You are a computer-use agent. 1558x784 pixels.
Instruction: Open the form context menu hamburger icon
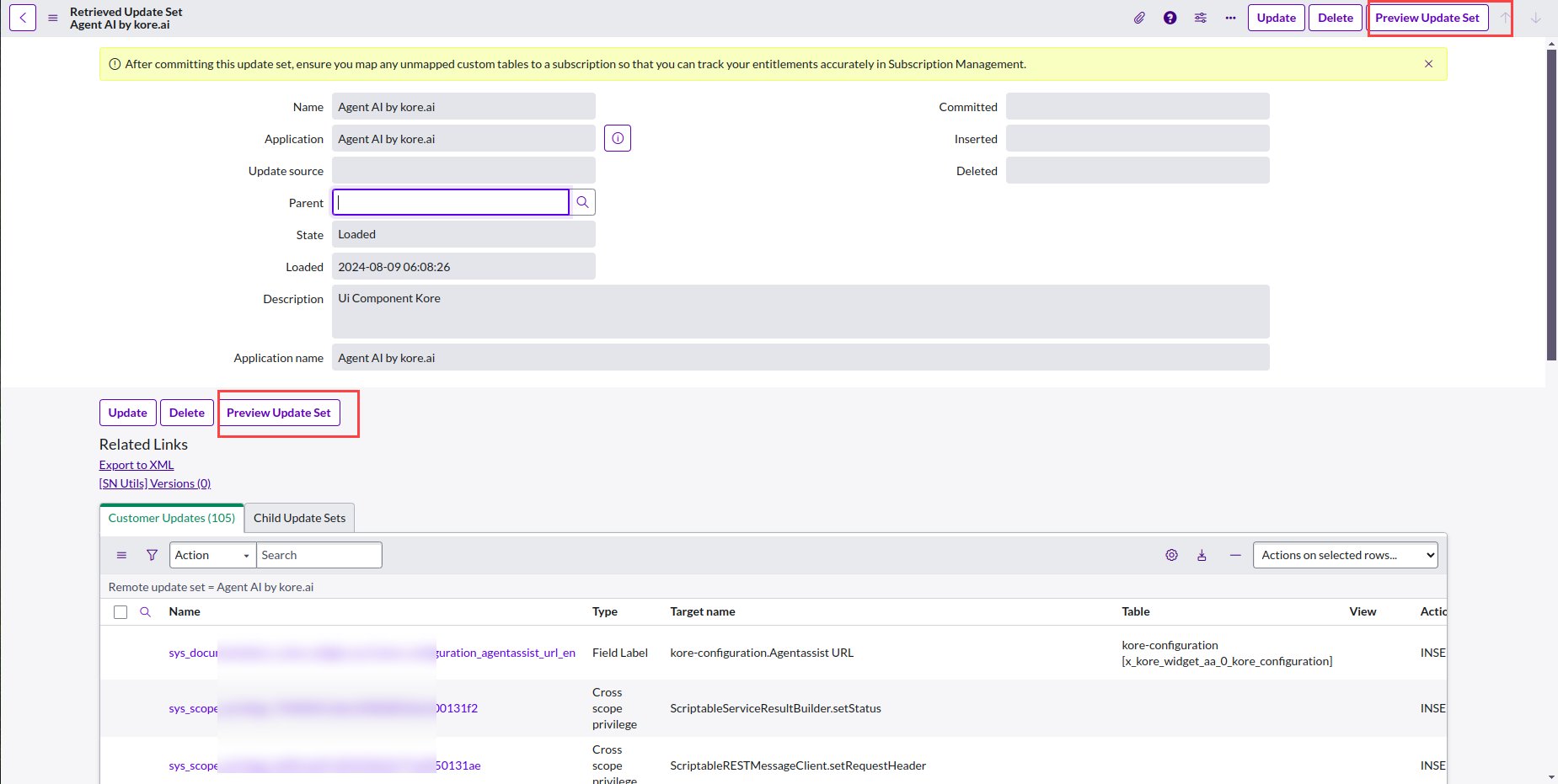point(53,18)
